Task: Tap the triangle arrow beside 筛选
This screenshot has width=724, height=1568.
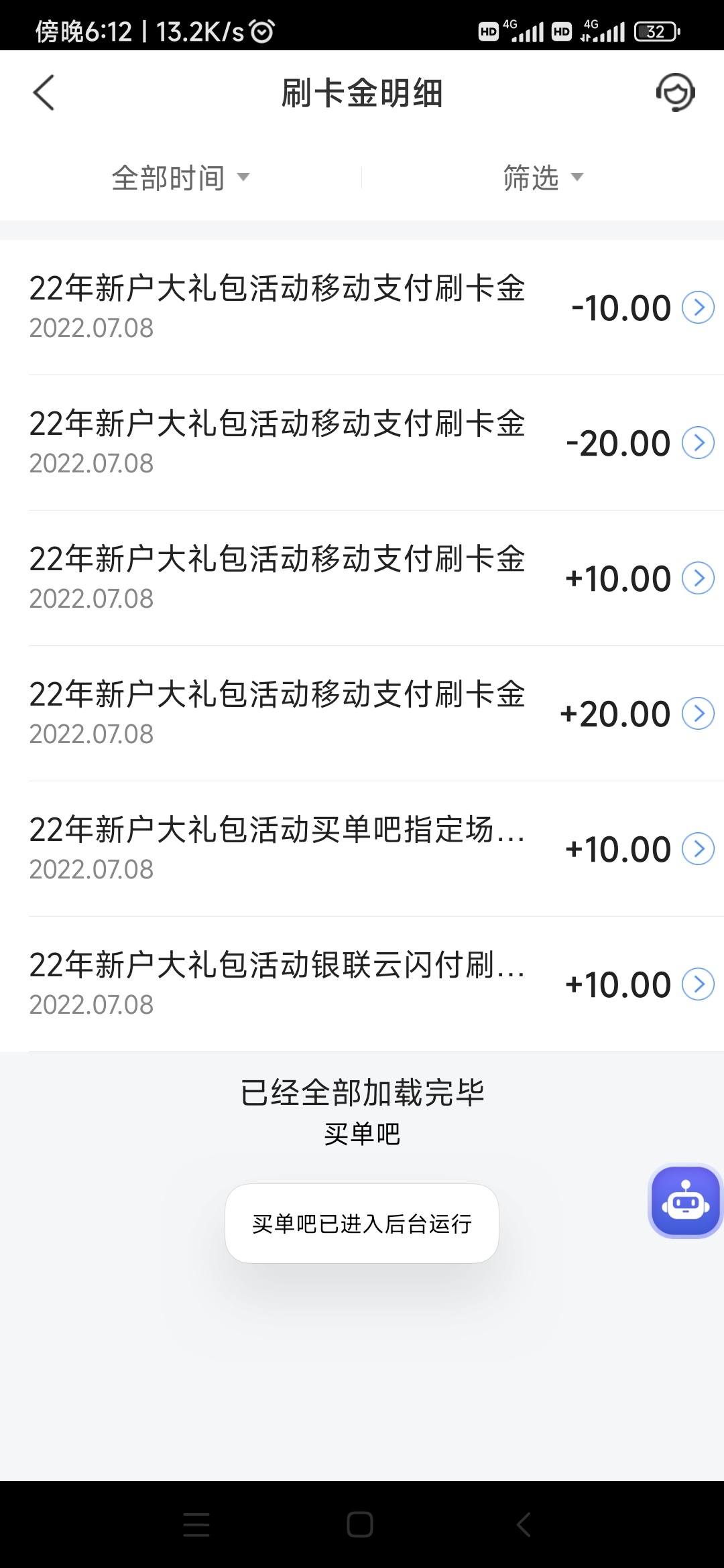Action: tap(577, 178)
